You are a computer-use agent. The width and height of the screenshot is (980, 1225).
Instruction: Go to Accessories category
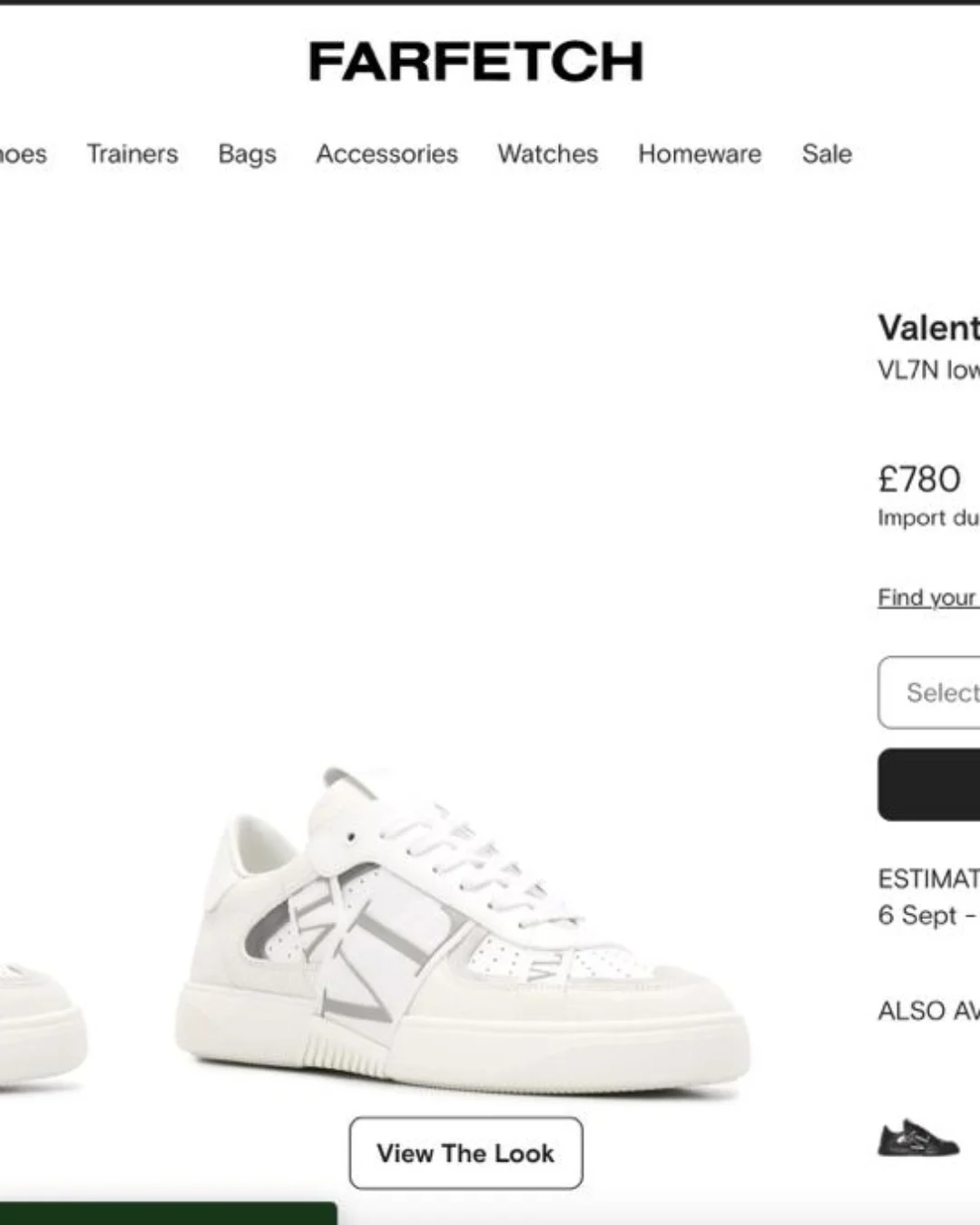click(x=387, y=154)
